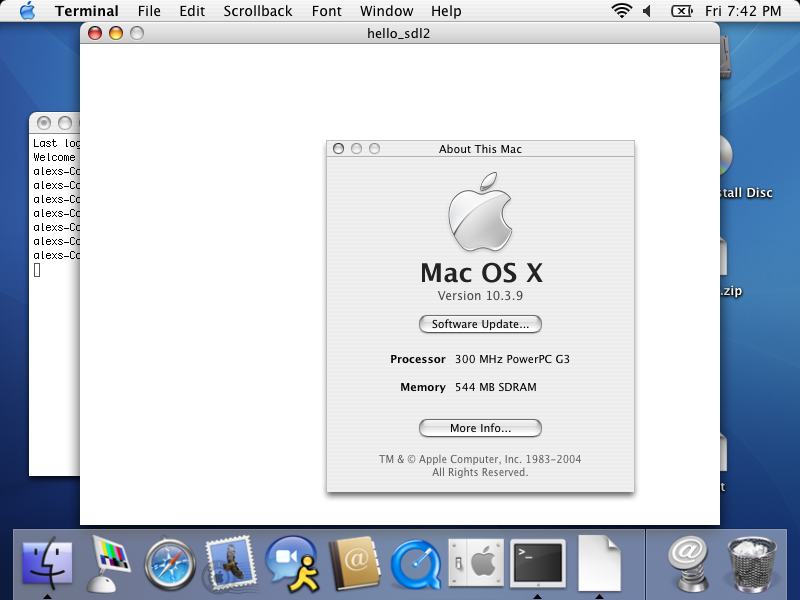Image resolution: width=800 pixels, height=600 pixels.
Task: Launch the Displays color-bars icon in Dock
Action: pos(109,563)
